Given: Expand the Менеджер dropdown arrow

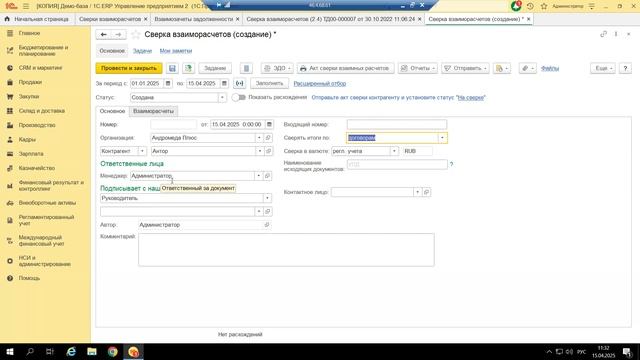Looking at the screenshot, I should 258,176.
